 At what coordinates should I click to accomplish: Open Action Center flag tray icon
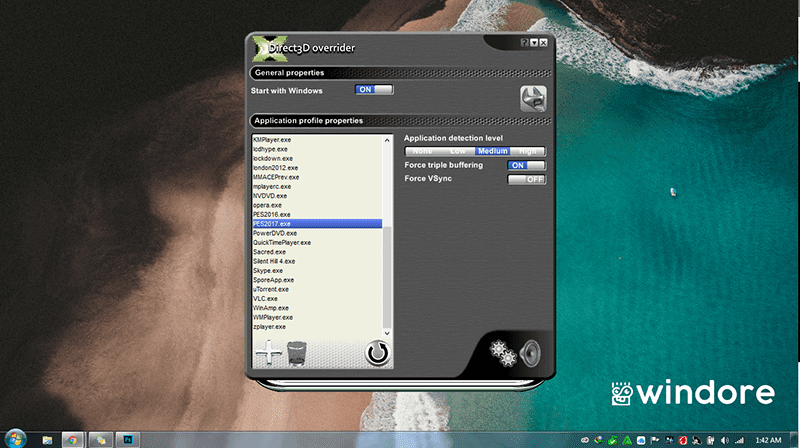[655, 440]
